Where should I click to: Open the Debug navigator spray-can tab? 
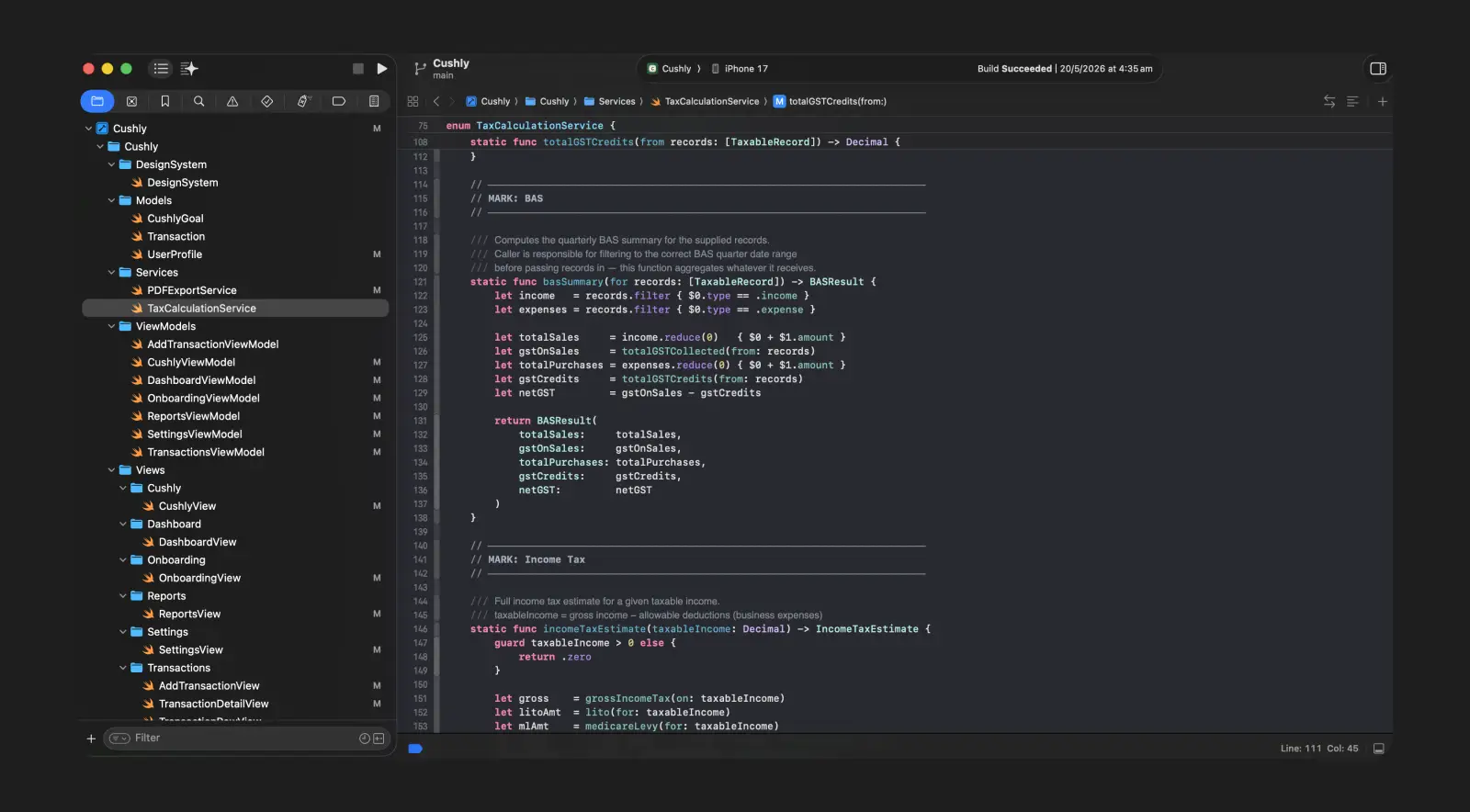click(x=303, y=101)
